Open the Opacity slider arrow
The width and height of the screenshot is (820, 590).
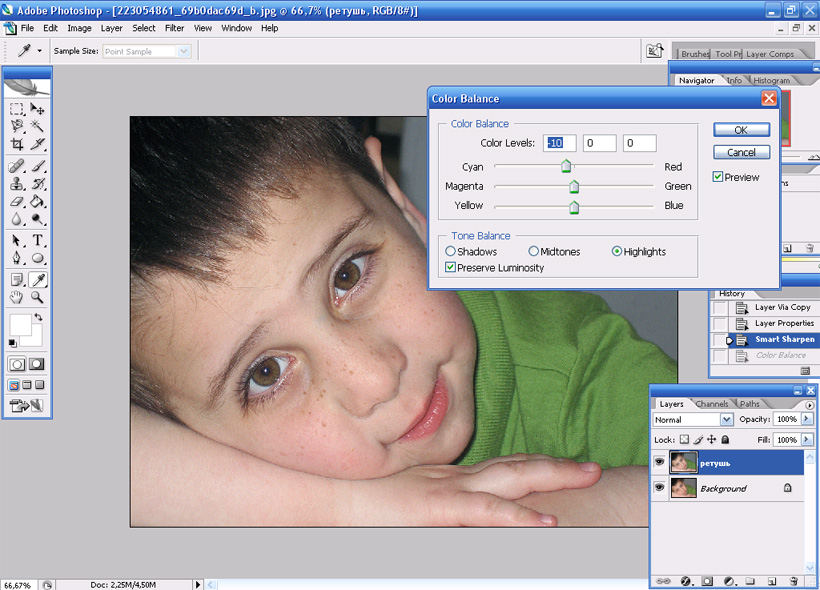pos(807,419)
